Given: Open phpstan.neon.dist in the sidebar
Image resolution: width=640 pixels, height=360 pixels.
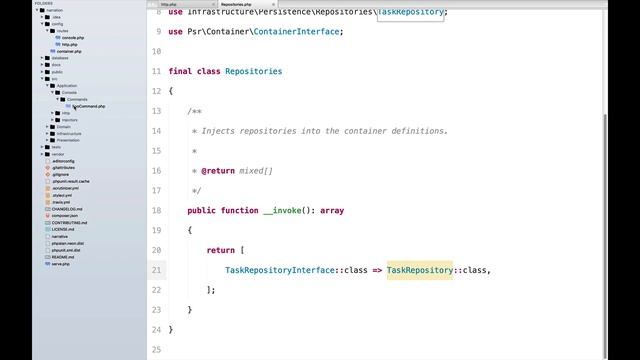Looking at the screenshot, I should 68,243.
